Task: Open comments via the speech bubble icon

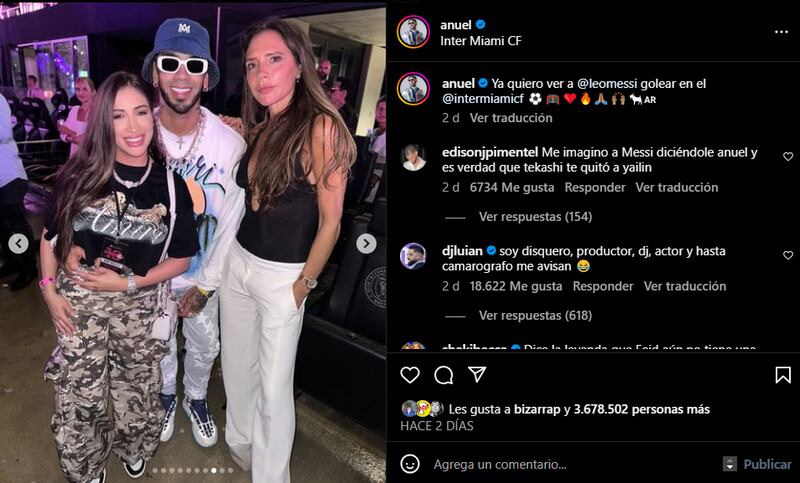Action: click(443, 375)
